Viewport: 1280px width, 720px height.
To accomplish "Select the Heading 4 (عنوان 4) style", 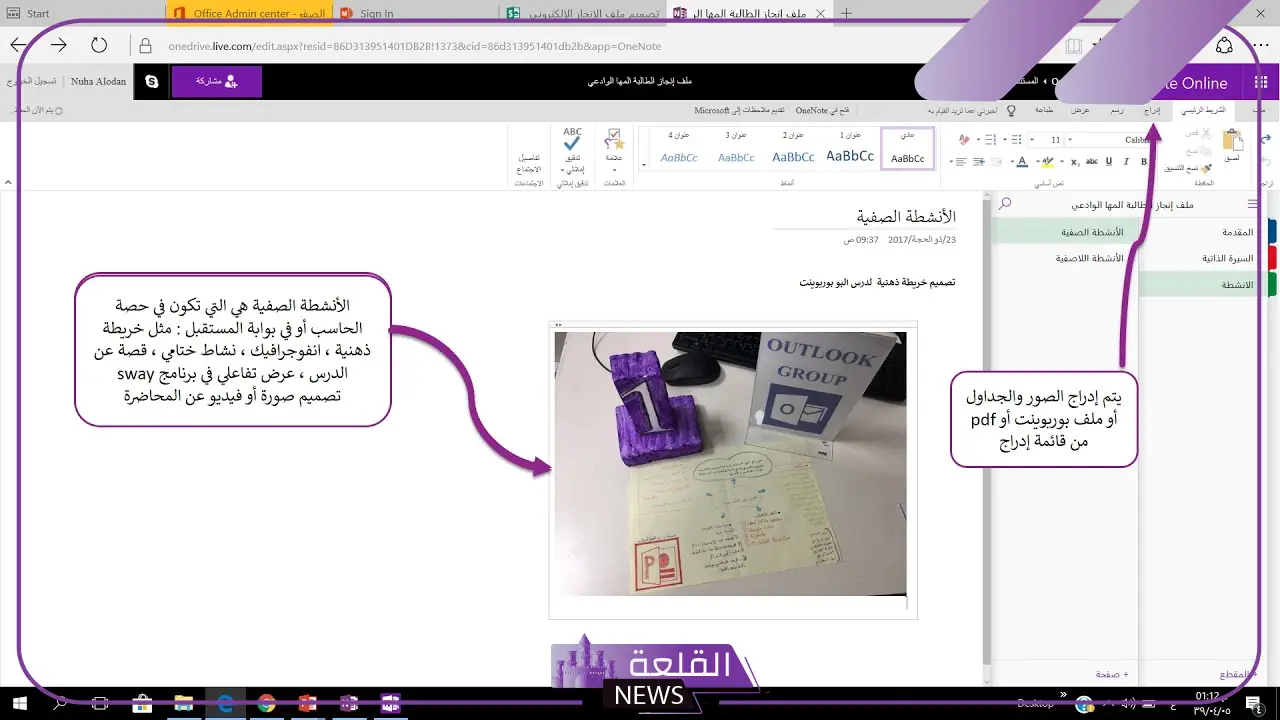I will [x=679, y=148].
